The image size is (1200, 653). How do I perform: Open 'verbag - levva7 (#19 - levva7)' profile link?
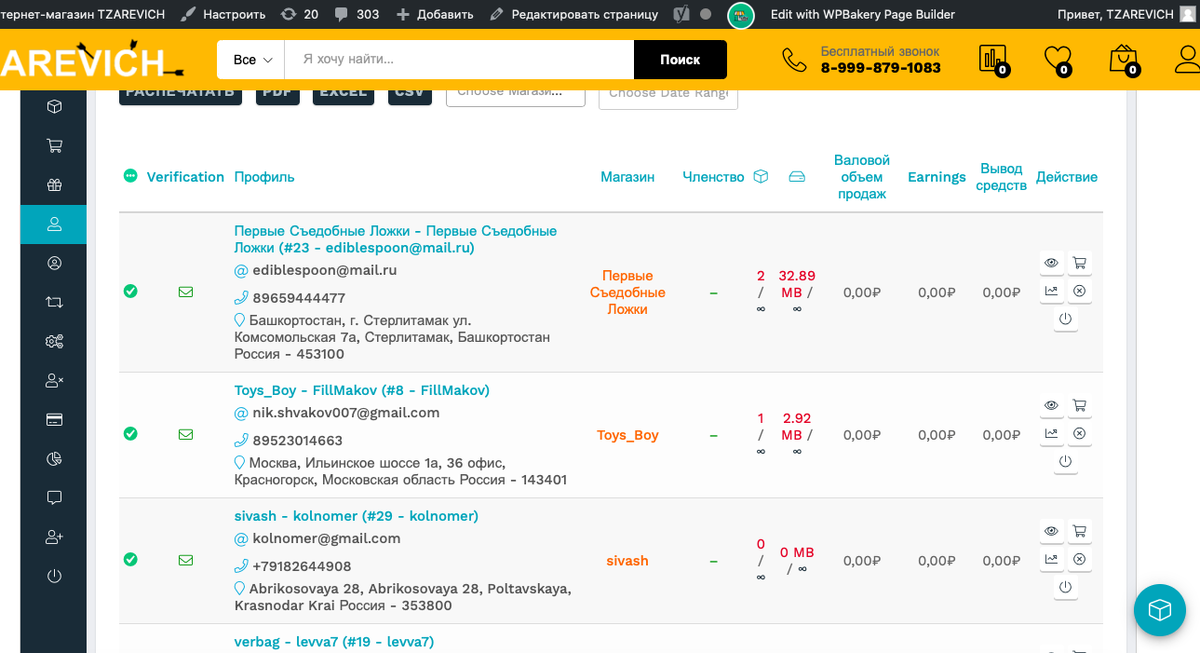(334, 642)
